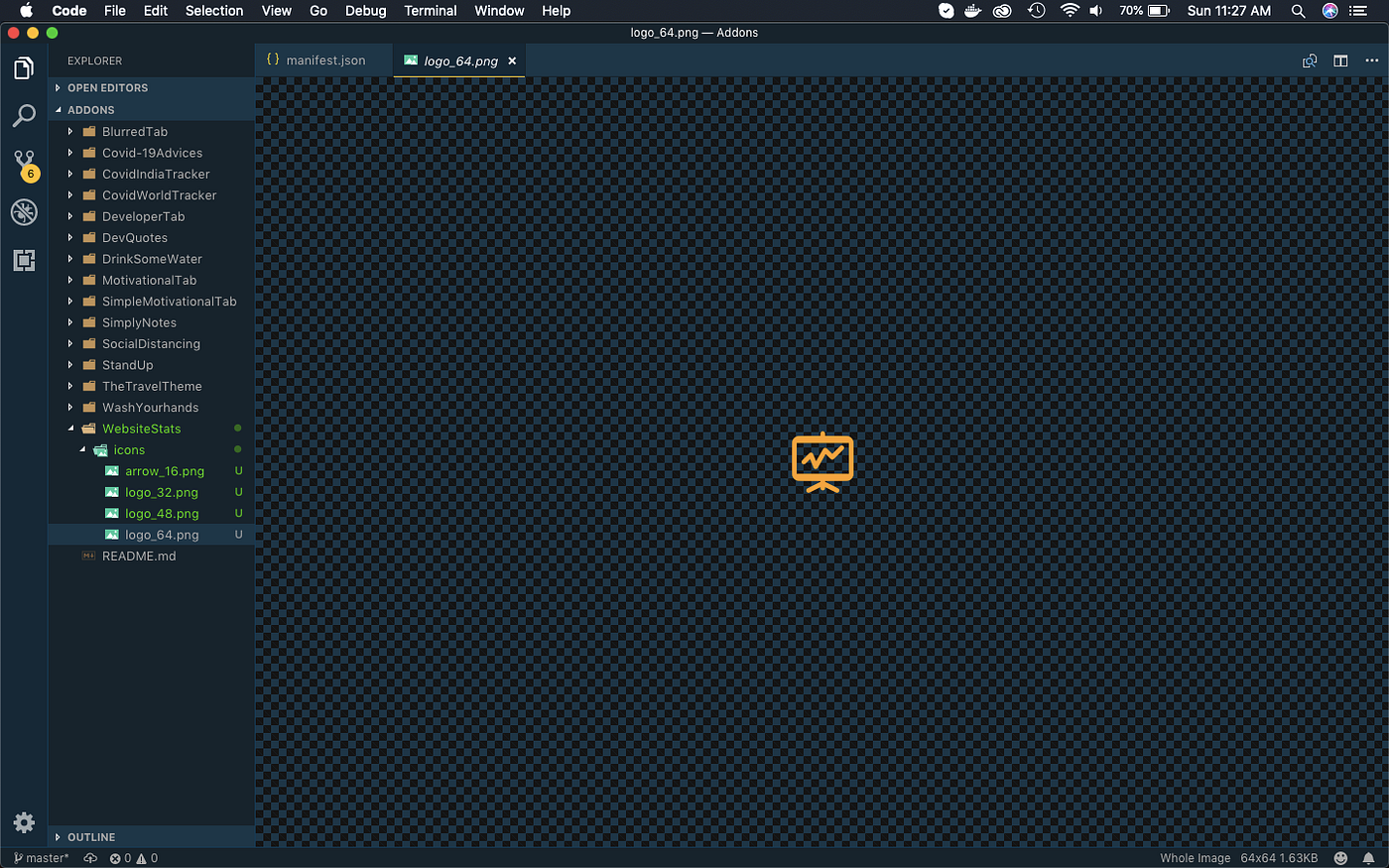Click the feedback smiley in status bar

tap(1340, 858)
